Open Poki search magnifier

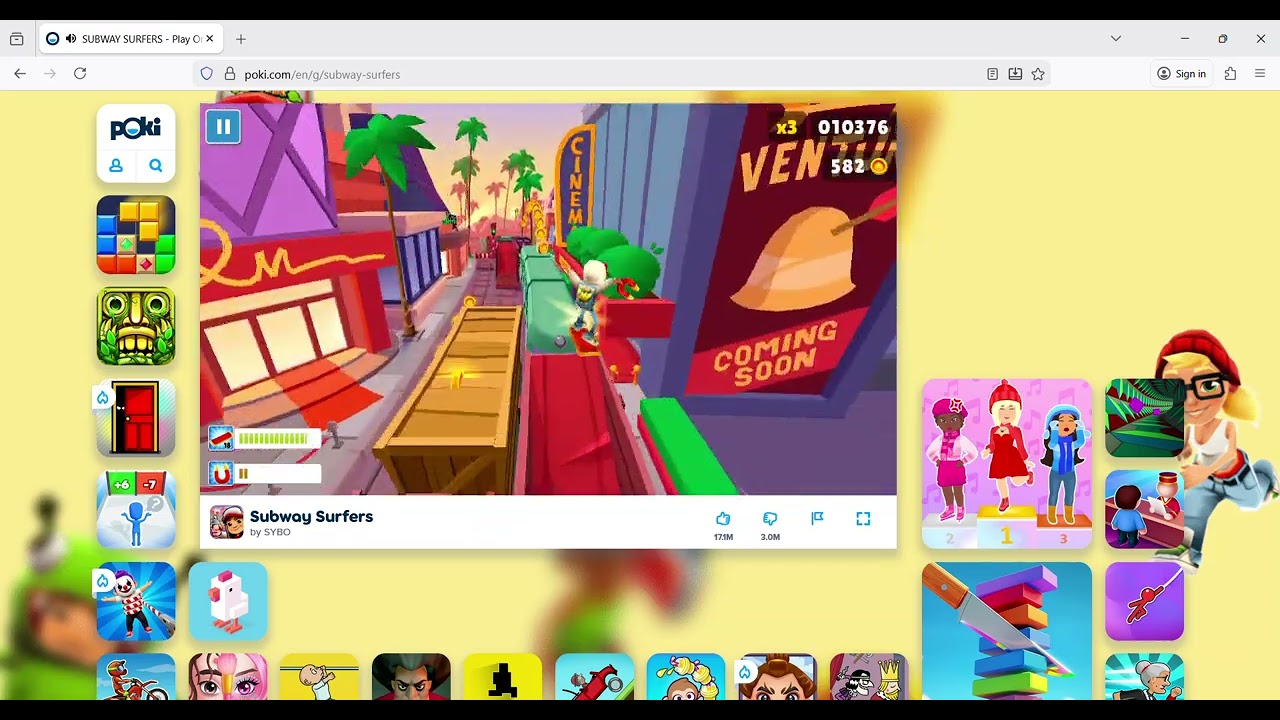156,166
